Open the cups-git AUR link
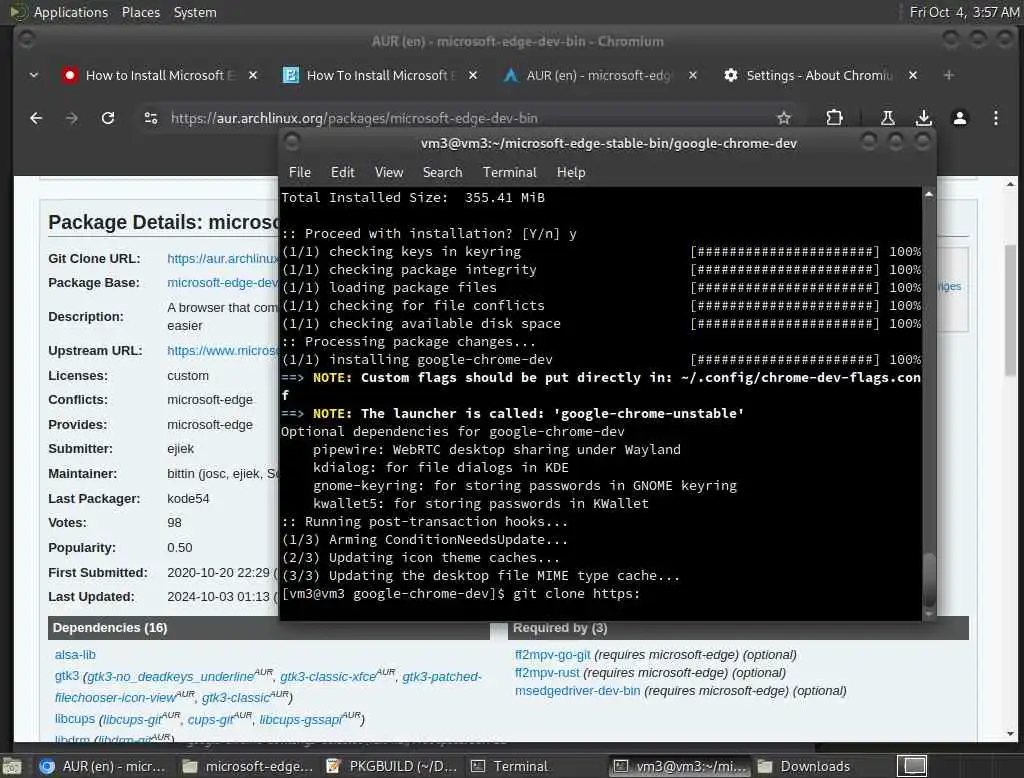This screenshot has width=1024, height=778. (210, 719)
